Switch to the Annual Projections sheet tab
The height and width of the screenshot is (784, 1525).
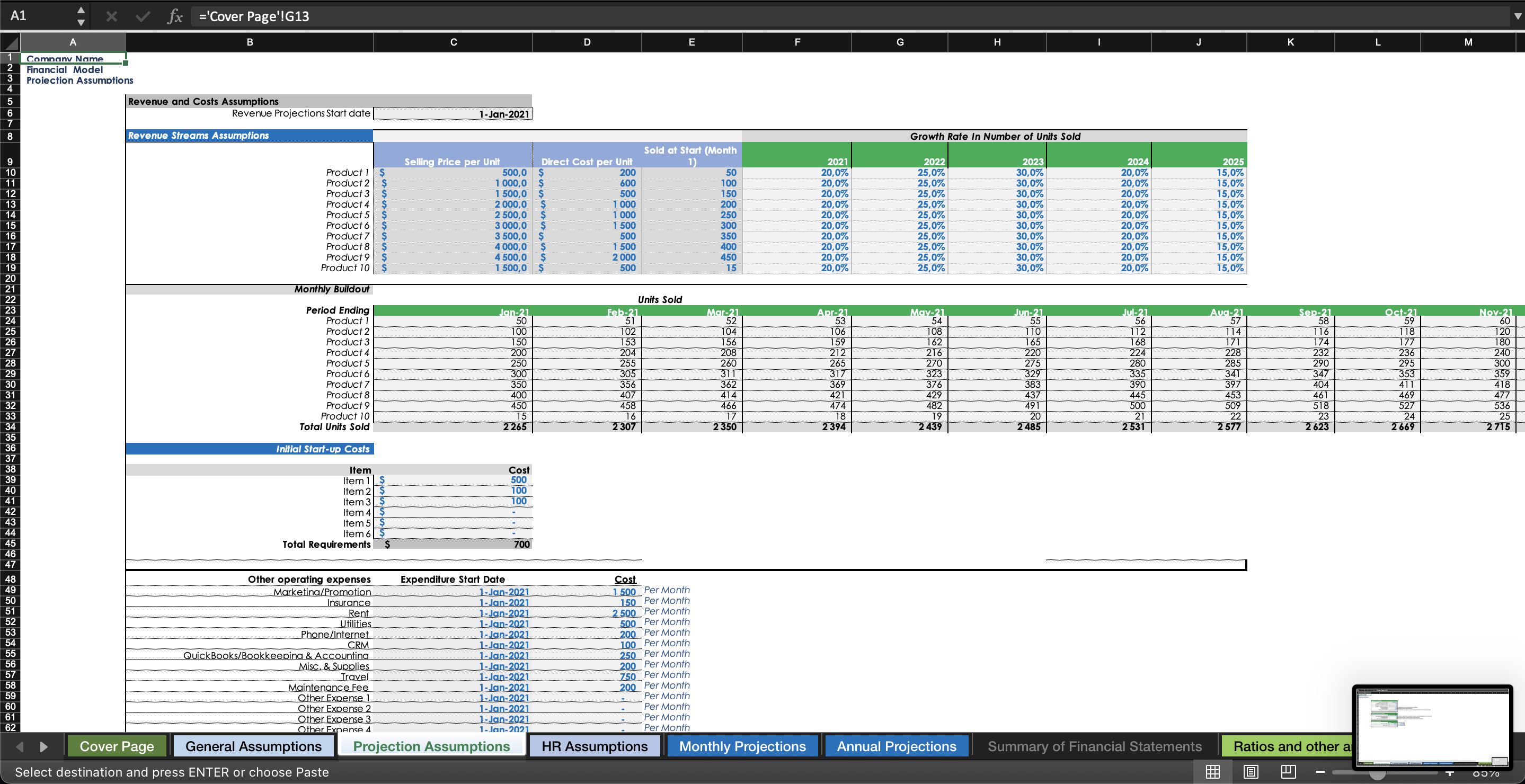point(896,746)
